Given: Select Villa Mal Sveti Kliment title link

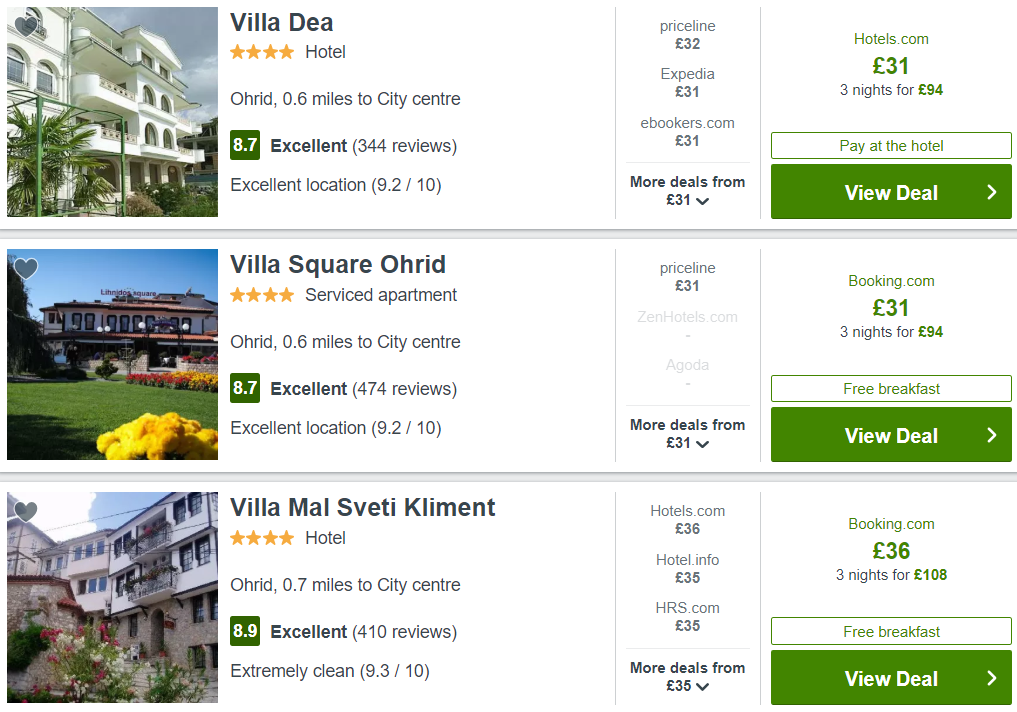Looking at the screenshot, I should point(363,507).
